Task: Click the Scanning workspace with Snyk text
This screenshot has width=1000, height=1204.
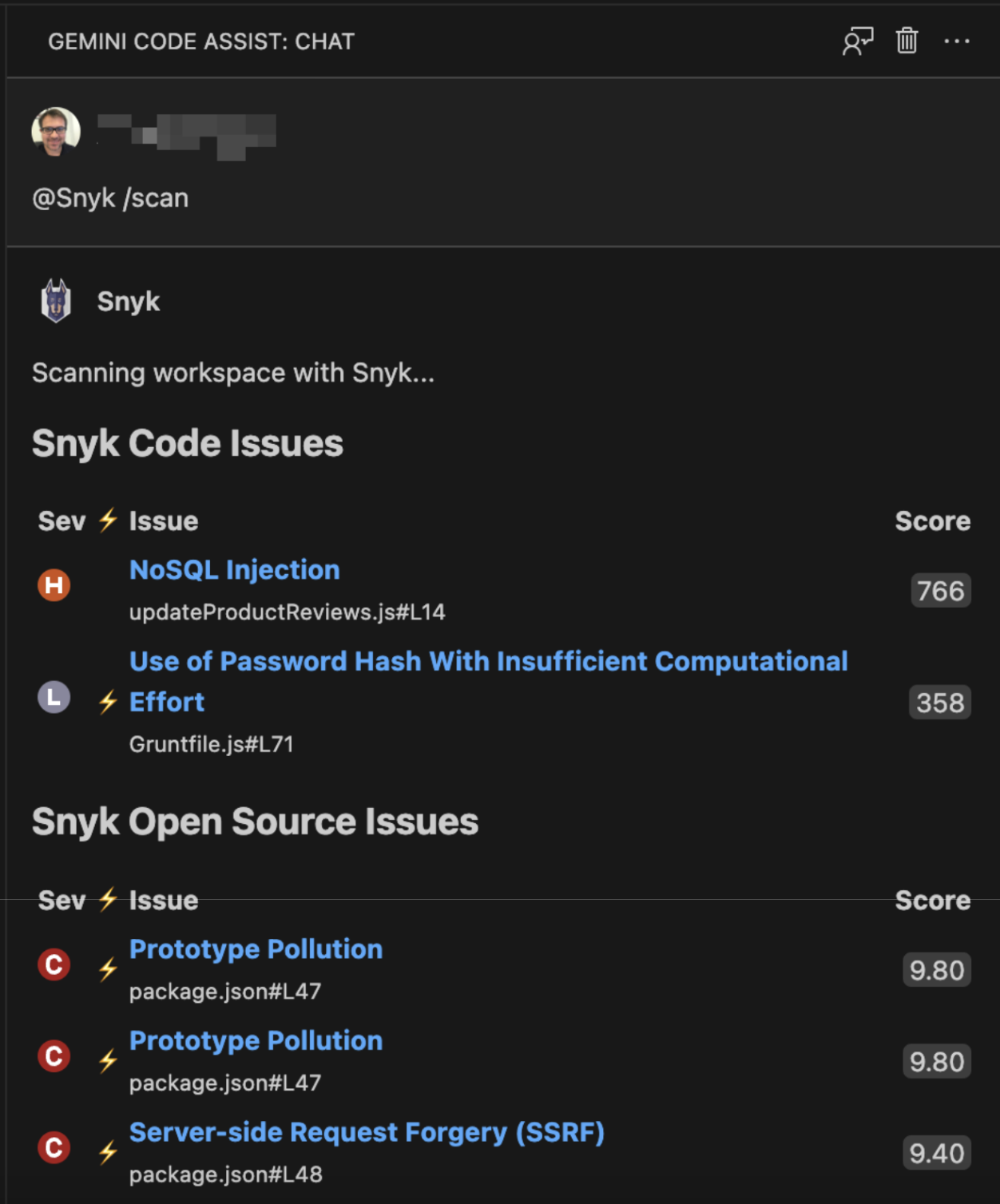Action: click(233, 373)
